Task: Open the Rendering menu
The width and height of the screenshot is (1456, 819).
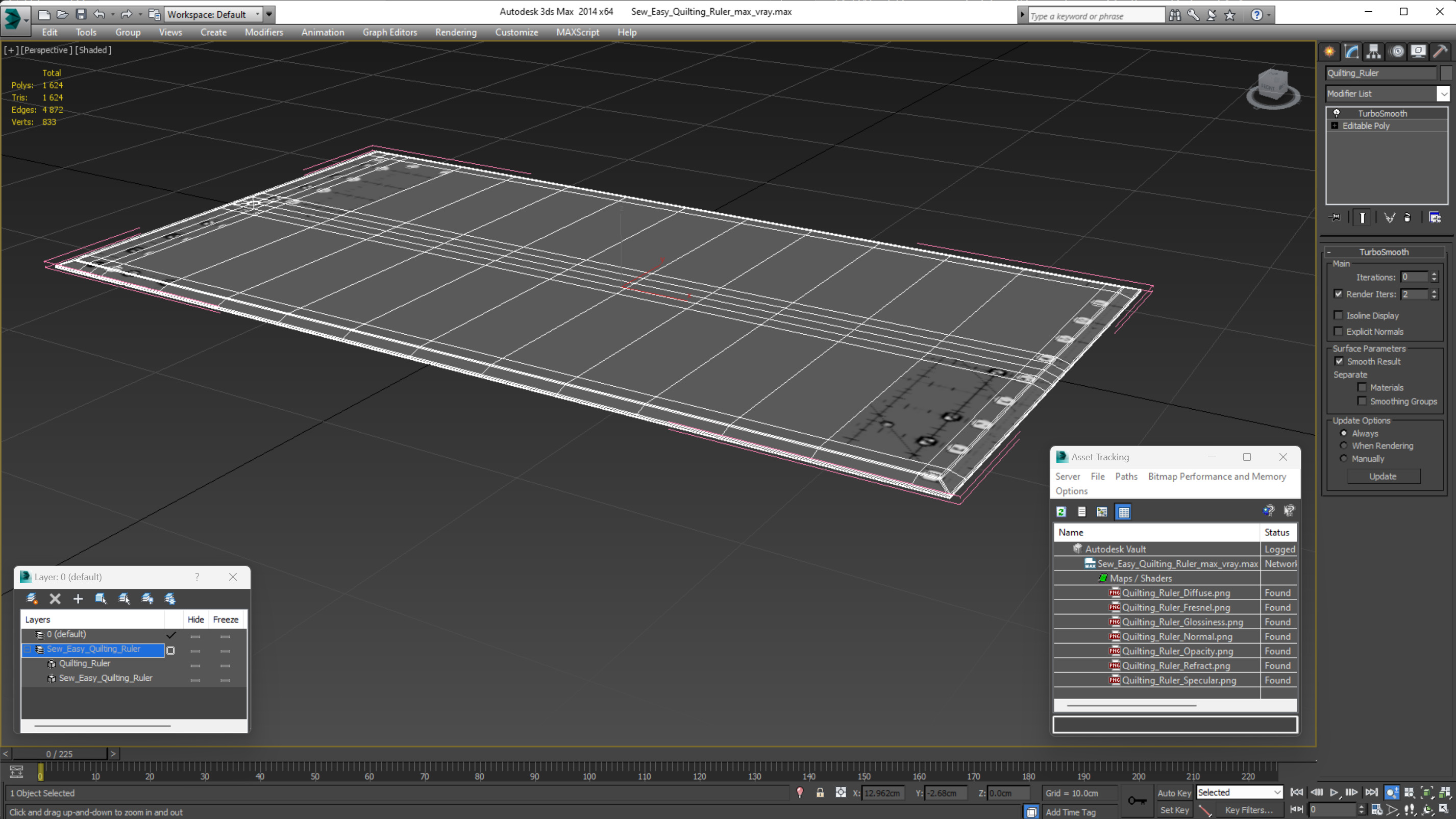Action: coord(456,32)
